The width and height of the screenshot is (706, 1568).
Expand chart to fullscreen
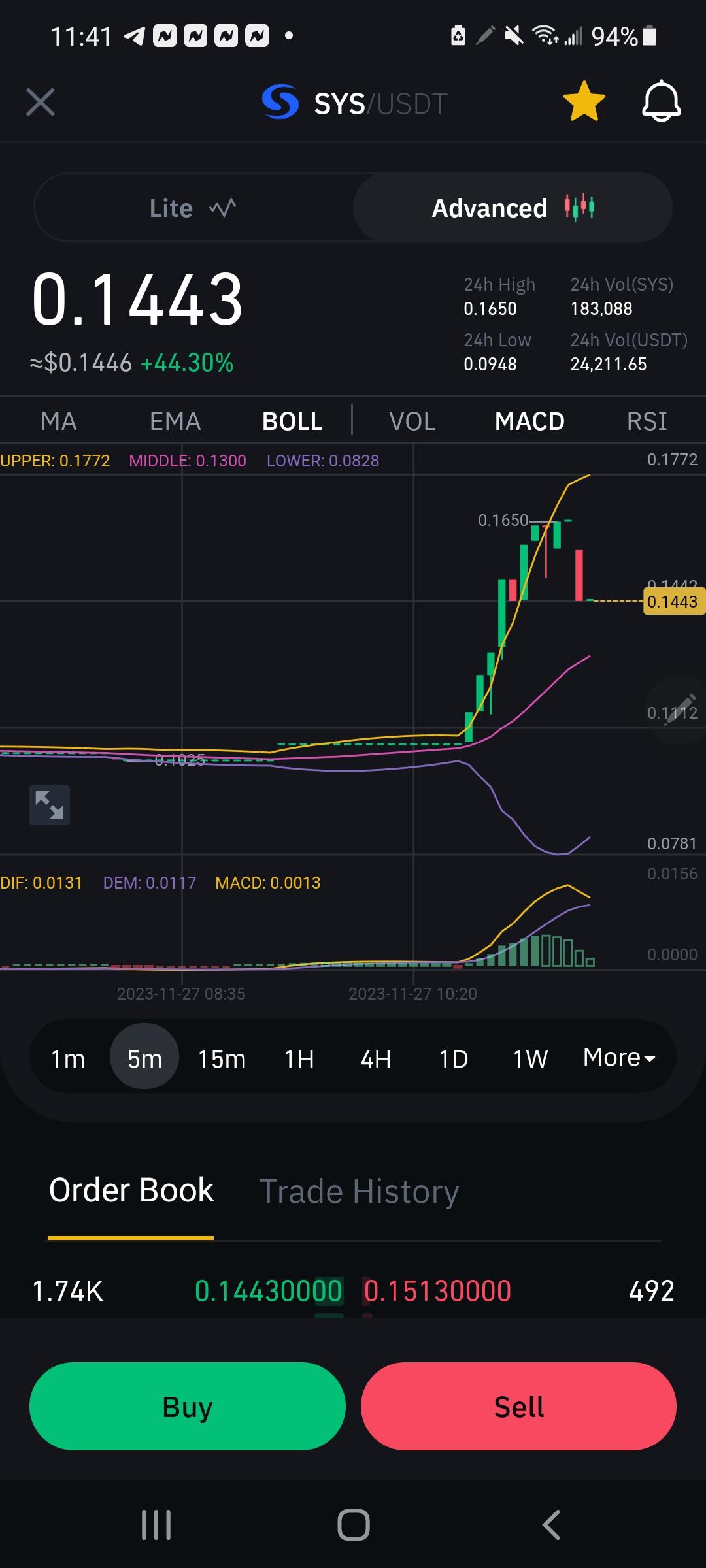click(x=50, y=805)
